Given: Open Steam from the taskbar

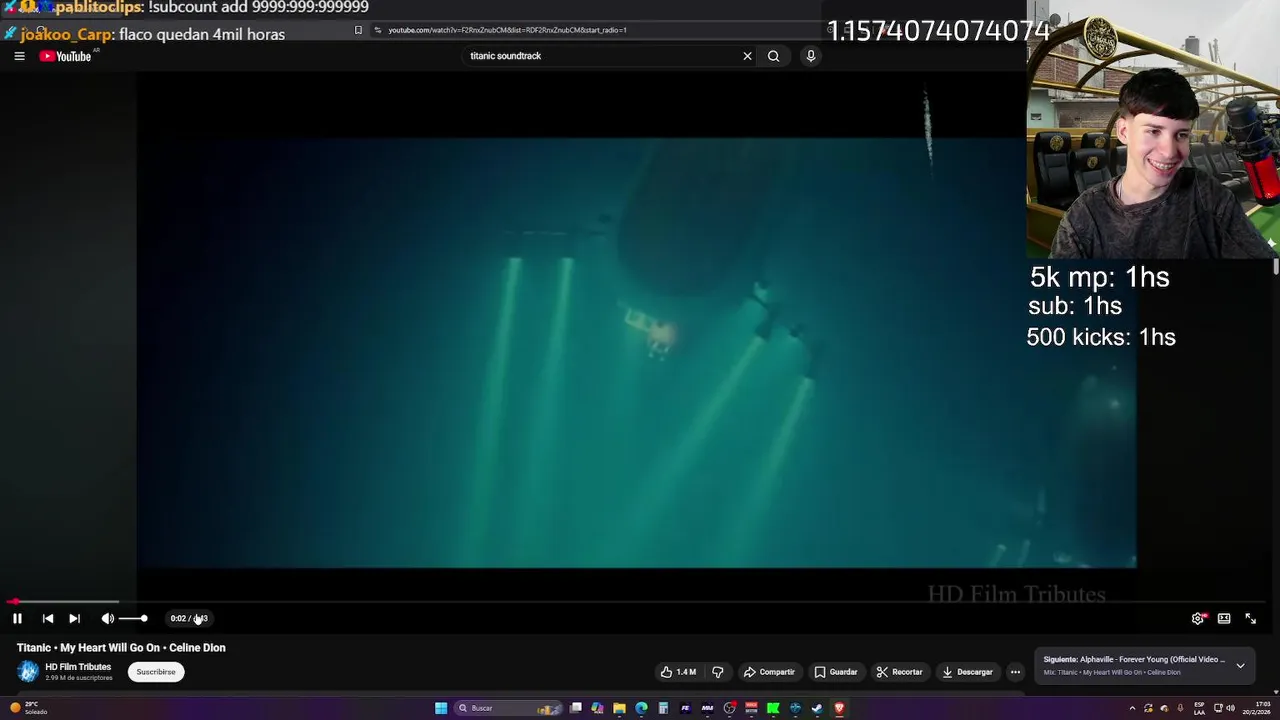Looking at the screenshot, I should click(x=817, y=708).
